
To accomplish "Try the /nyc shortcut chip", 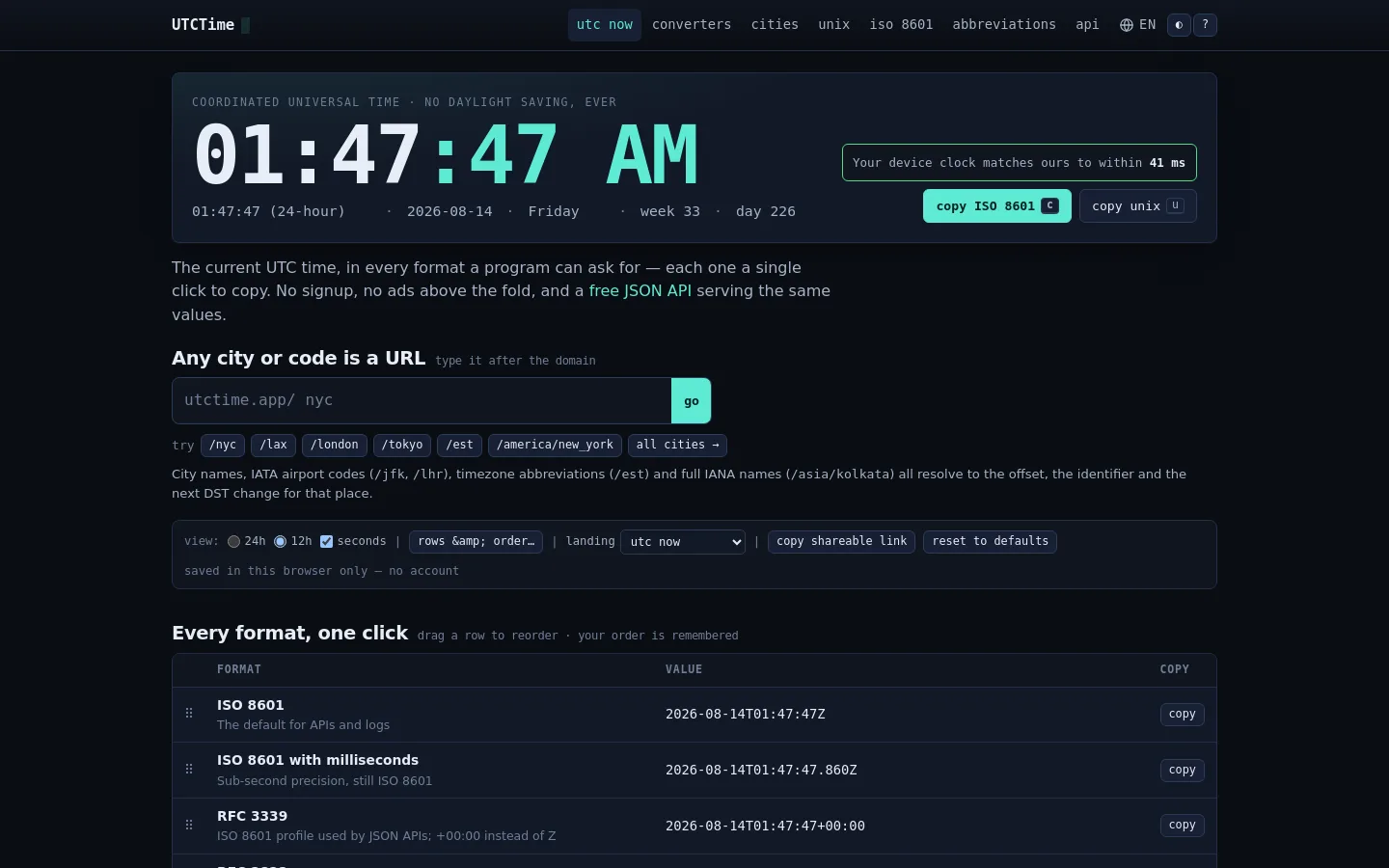I will (223, 445).
